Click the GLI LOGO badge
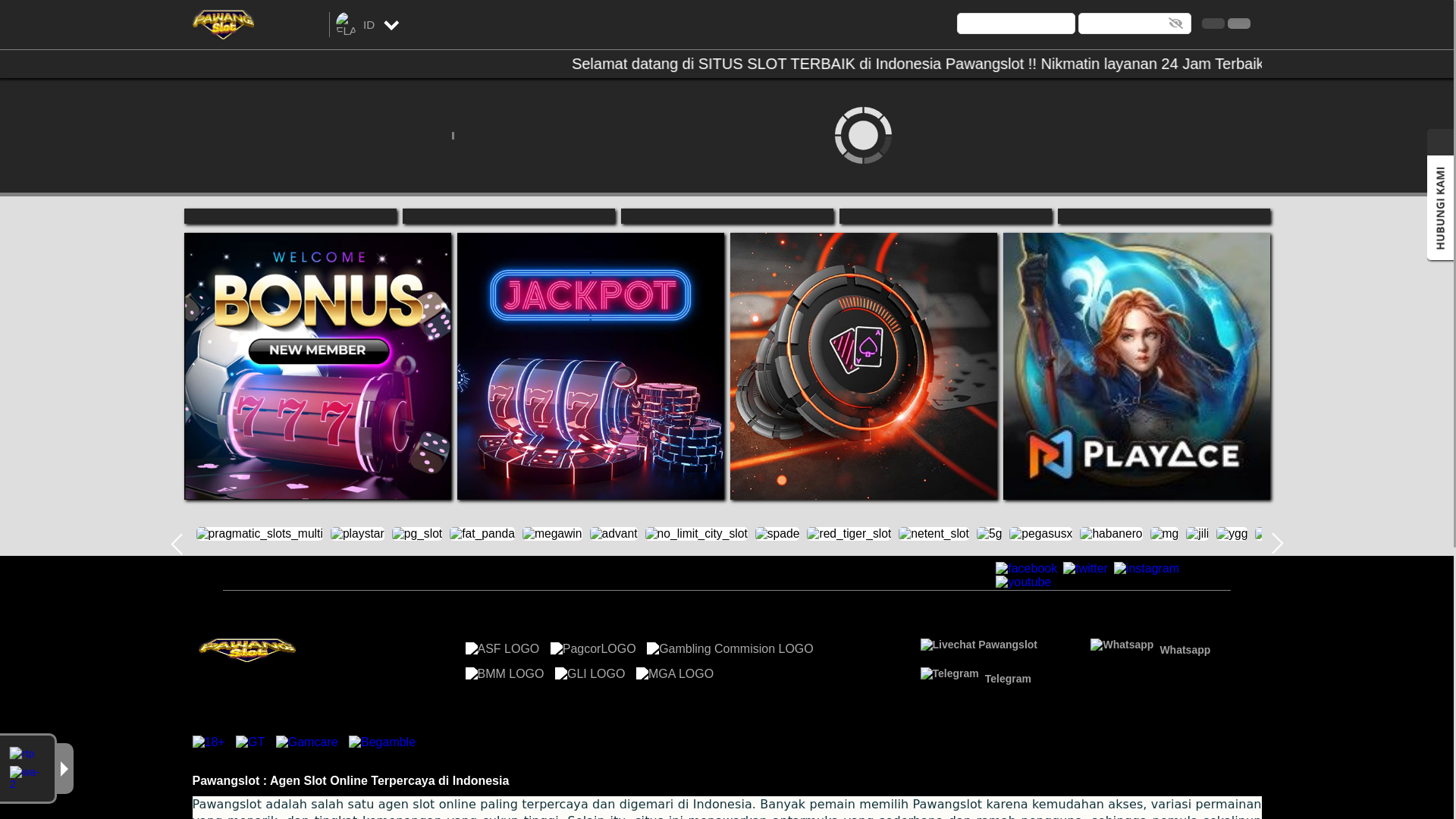Image resolution: width=1456 pixels, height=819 pixels. pyautogui.click(x=590, y=674)
